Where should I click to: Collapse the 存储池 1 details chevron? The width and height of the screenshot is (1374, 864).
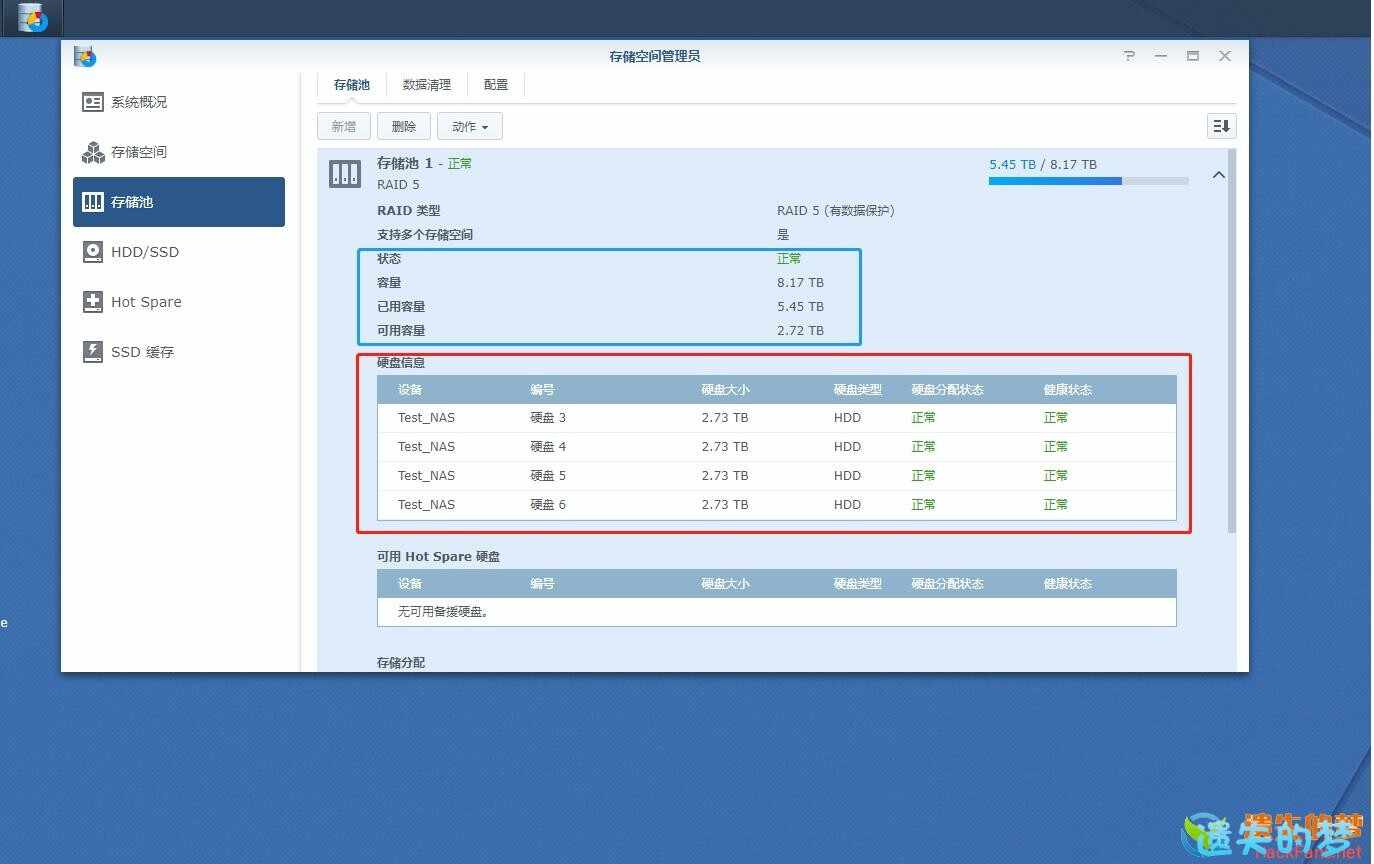[x=1218, y=175]
